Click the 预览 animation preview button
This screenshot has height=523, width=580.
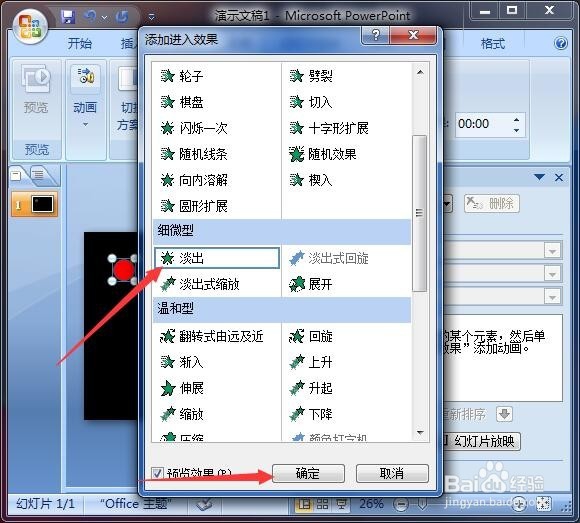tap(36, 89)
